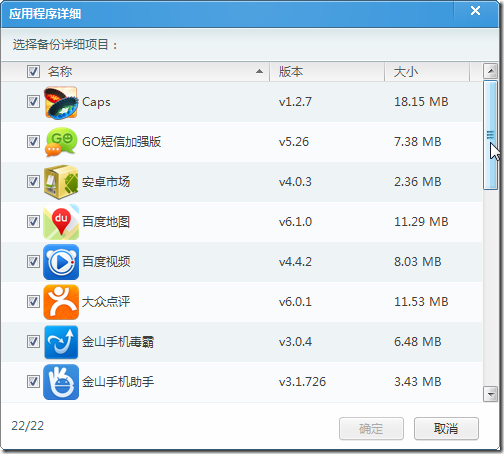Image resolution: width=504 pixels, height=454 pixels.
Task: Select the 百度视频 name text
Action: [x=106, y=262]
